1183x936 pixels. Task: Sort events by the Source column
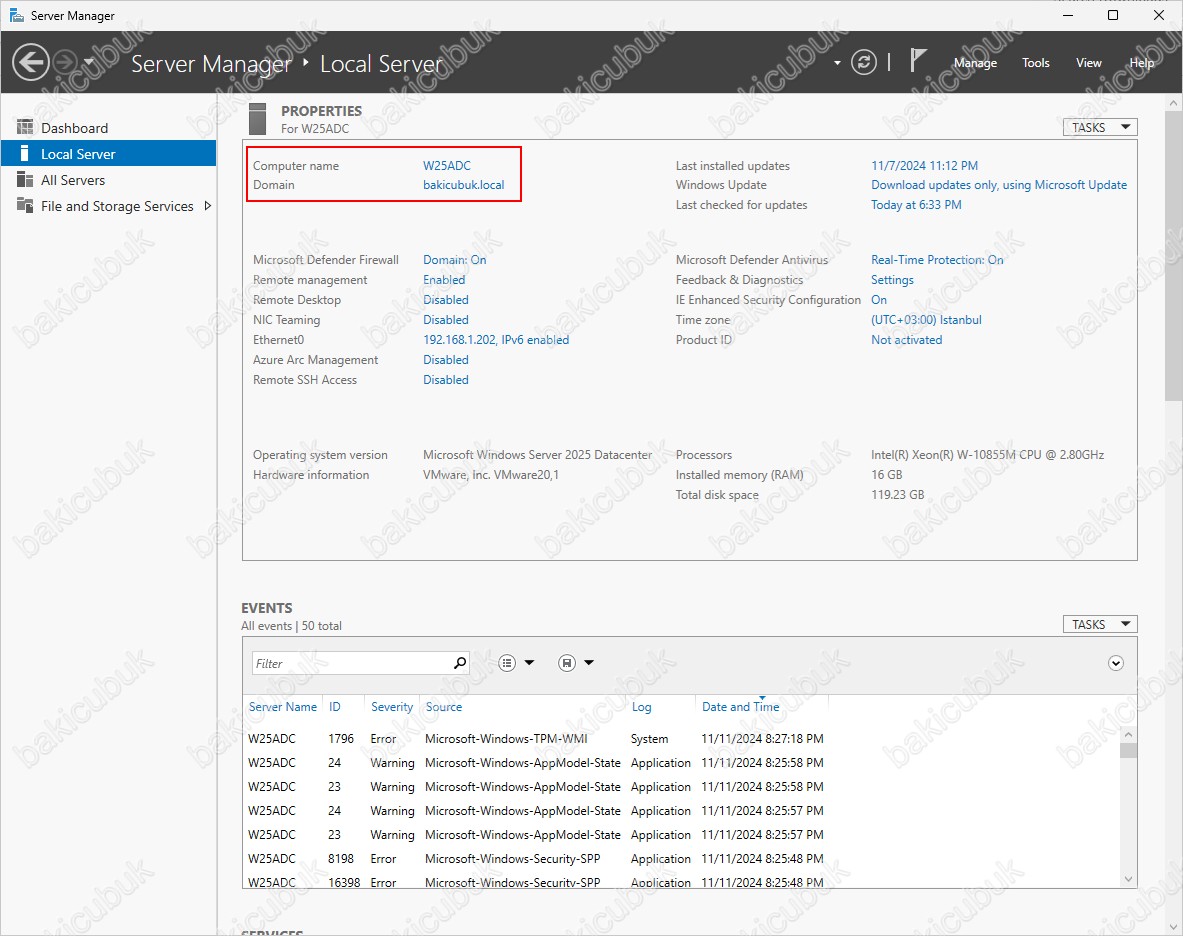444,707
